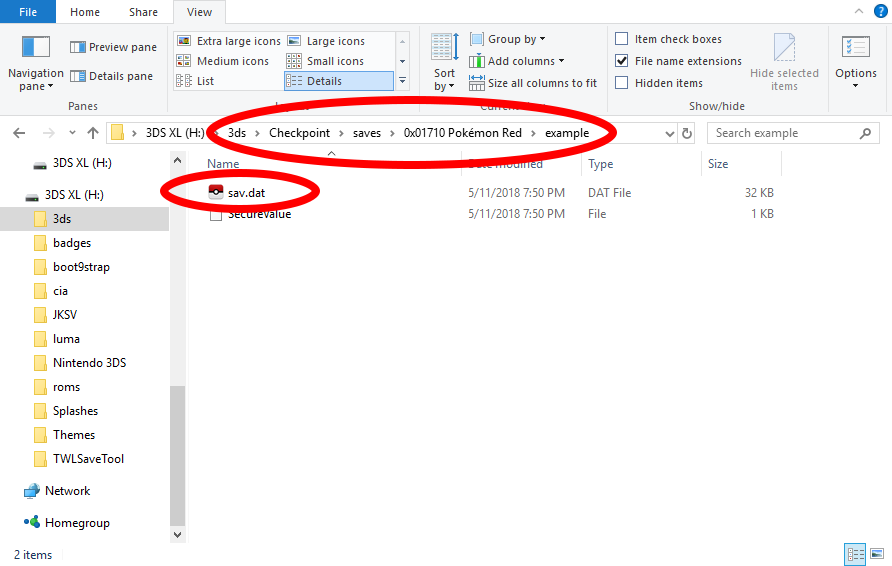Open the File menu tab
The width and height of the screenshot is (892, 566).
tap(28, 12)
